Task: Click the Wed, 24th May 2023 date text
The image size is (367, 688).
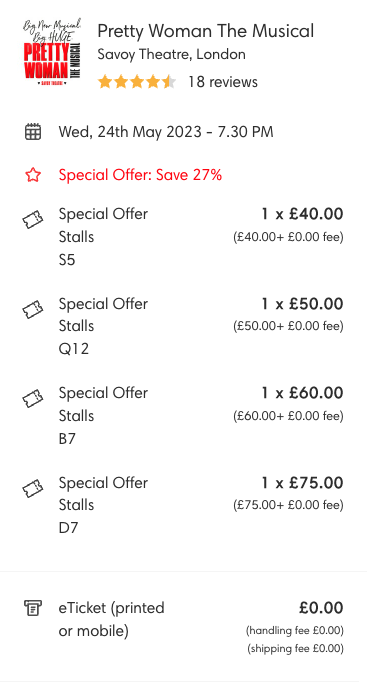Action: pyautogui.click(x=166, y=132)
